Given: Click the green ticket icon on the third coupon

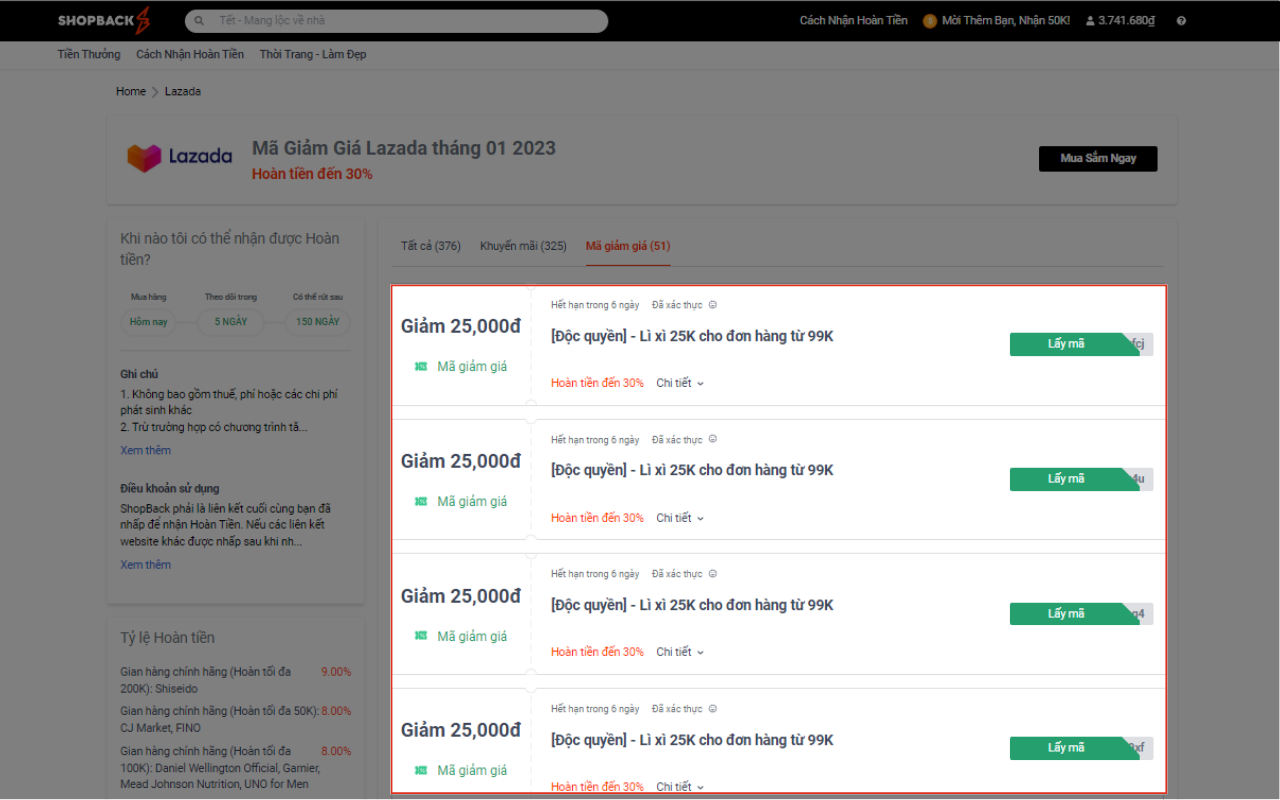Looking at the screenshot, I should 421,636.
